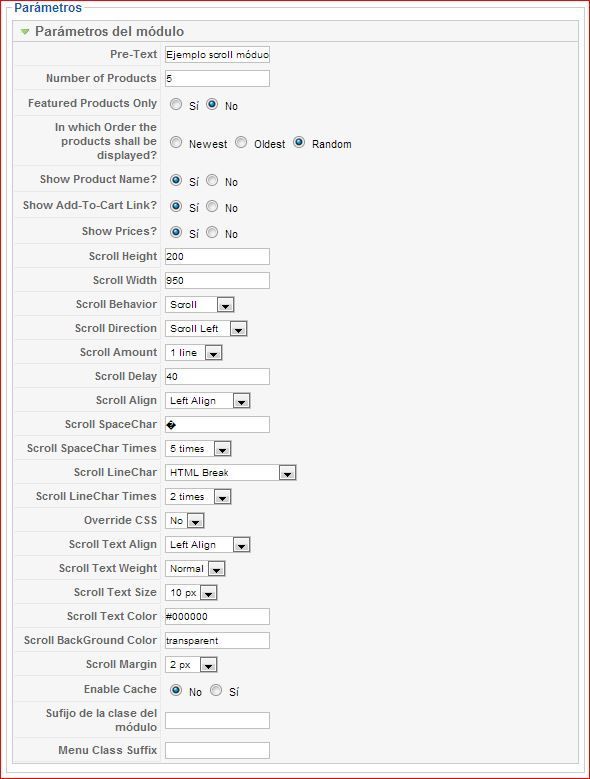Open the Override CSS dropdown
This screenshot has width=590, height=779.
tap(185, 521)
